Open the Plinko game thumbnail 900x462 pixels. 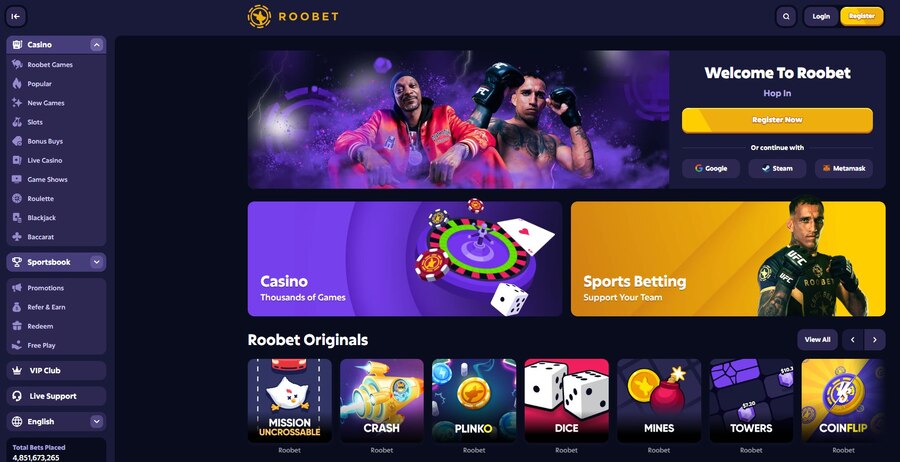[x=474, y=401]
